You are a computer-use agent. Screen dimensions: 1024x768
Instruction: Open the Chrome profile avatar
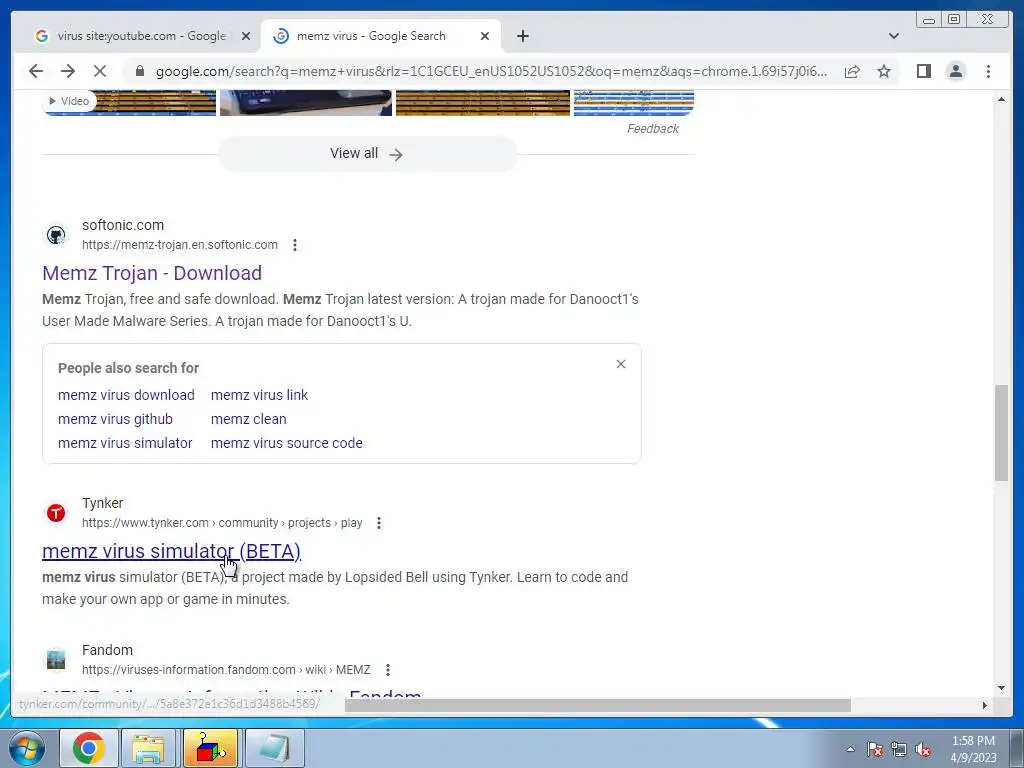955,71
